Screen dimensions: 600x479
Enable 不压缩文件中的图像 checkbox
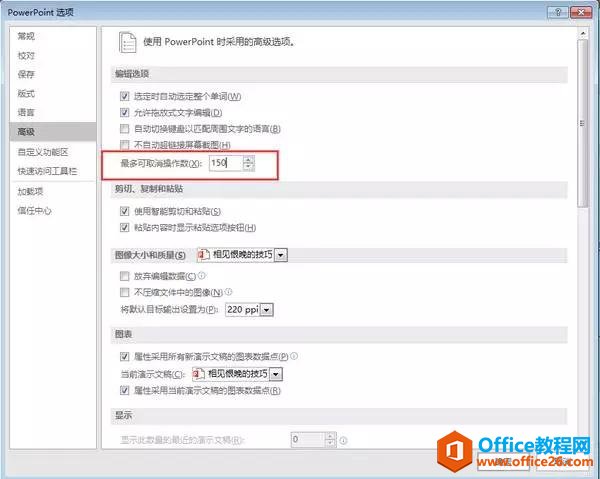click(x=124, y=292)
